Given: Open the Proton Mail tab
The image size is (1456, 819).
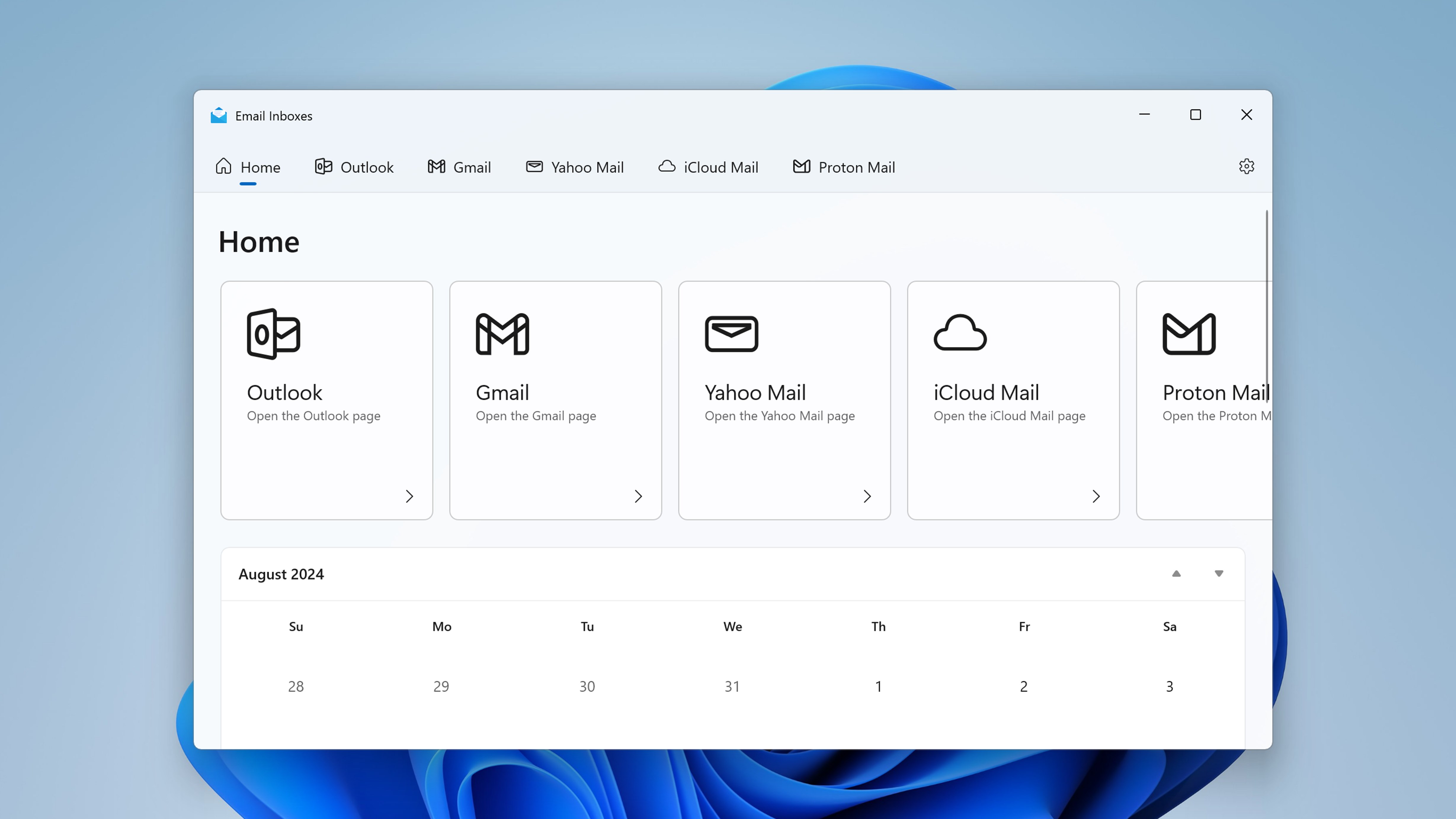Looking at the screenshot, I should pyautogui.click(x=844, y=167).
